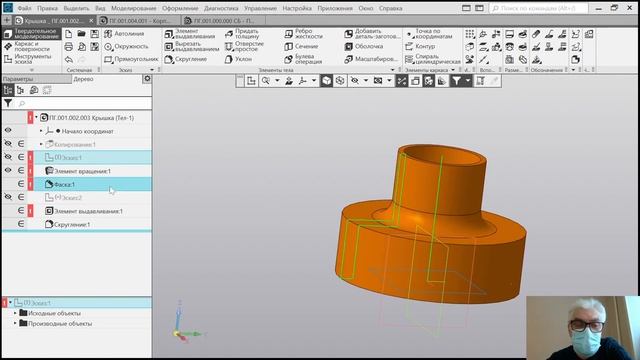Open the Булева операция tool
This screenshot has height=360, width=640.
point(303,59)
